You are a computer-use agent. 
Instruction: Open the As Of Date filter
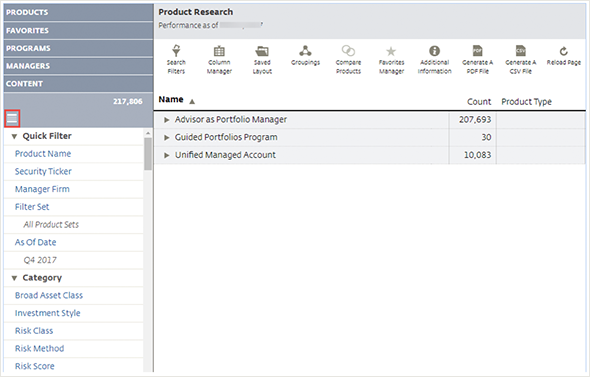[35, 242]
